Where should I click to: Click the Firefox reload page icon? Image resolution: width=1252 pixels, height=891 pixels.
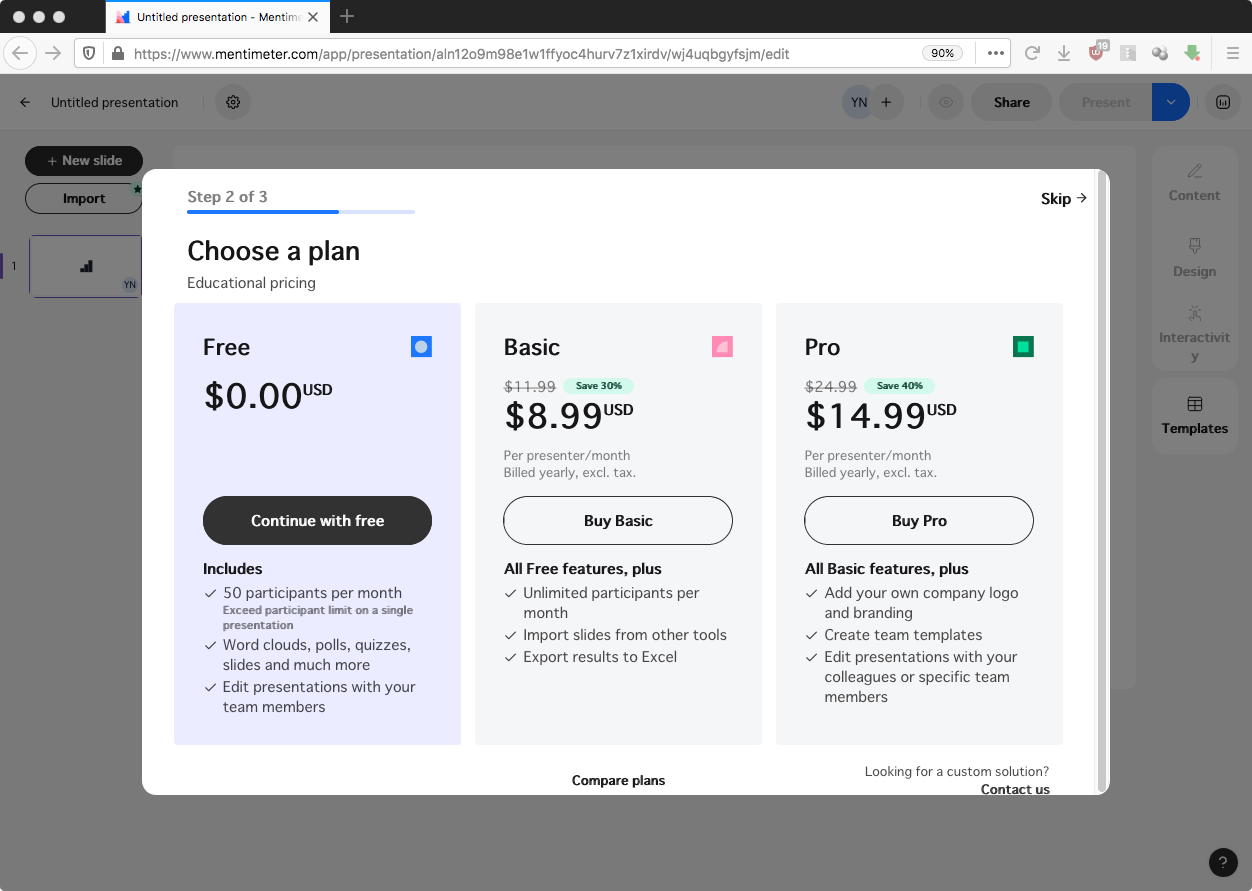coord(1033,53)
